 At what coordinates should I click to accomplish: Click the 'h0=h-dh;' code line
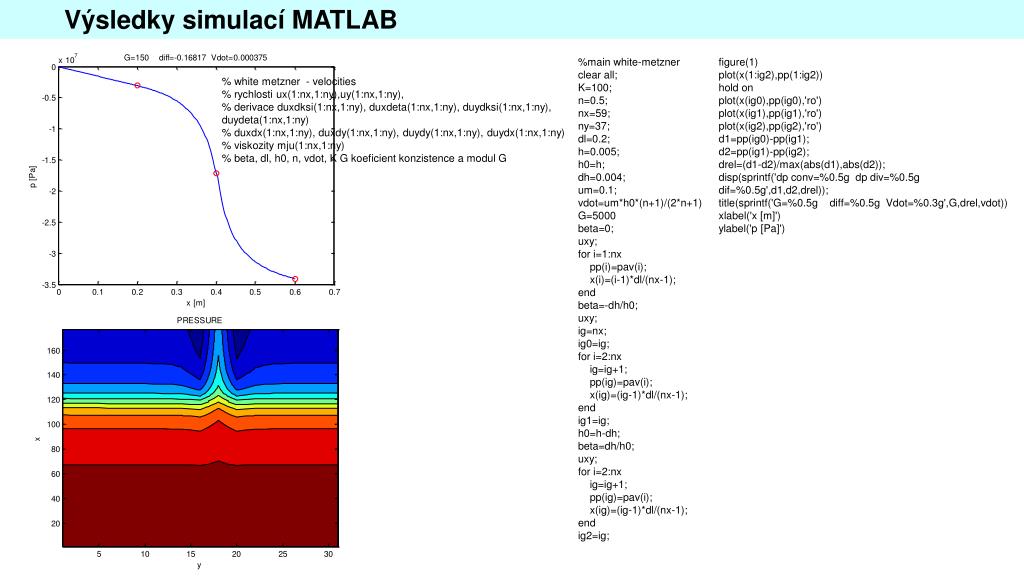(x=599, y=433)
